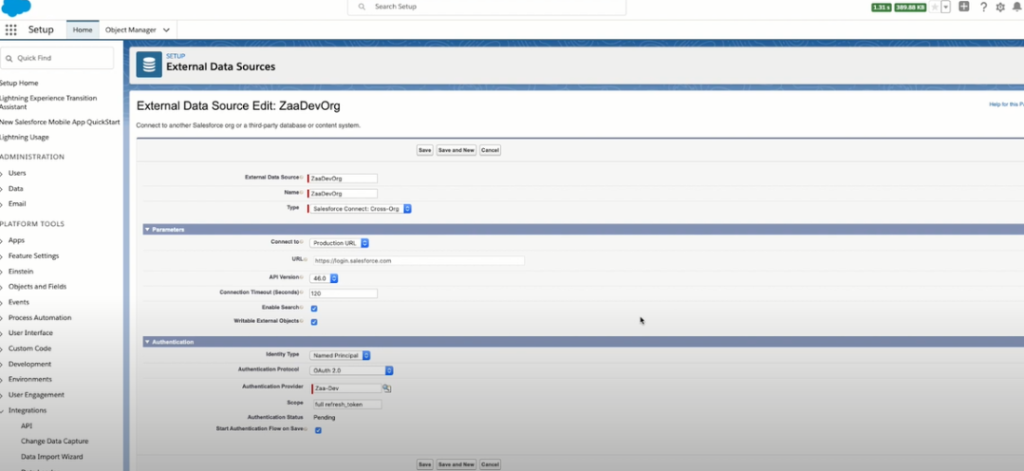Screen dimensions: 1024x471
Task: Expand the Identity Type dropdown
Action: (342, 355)
